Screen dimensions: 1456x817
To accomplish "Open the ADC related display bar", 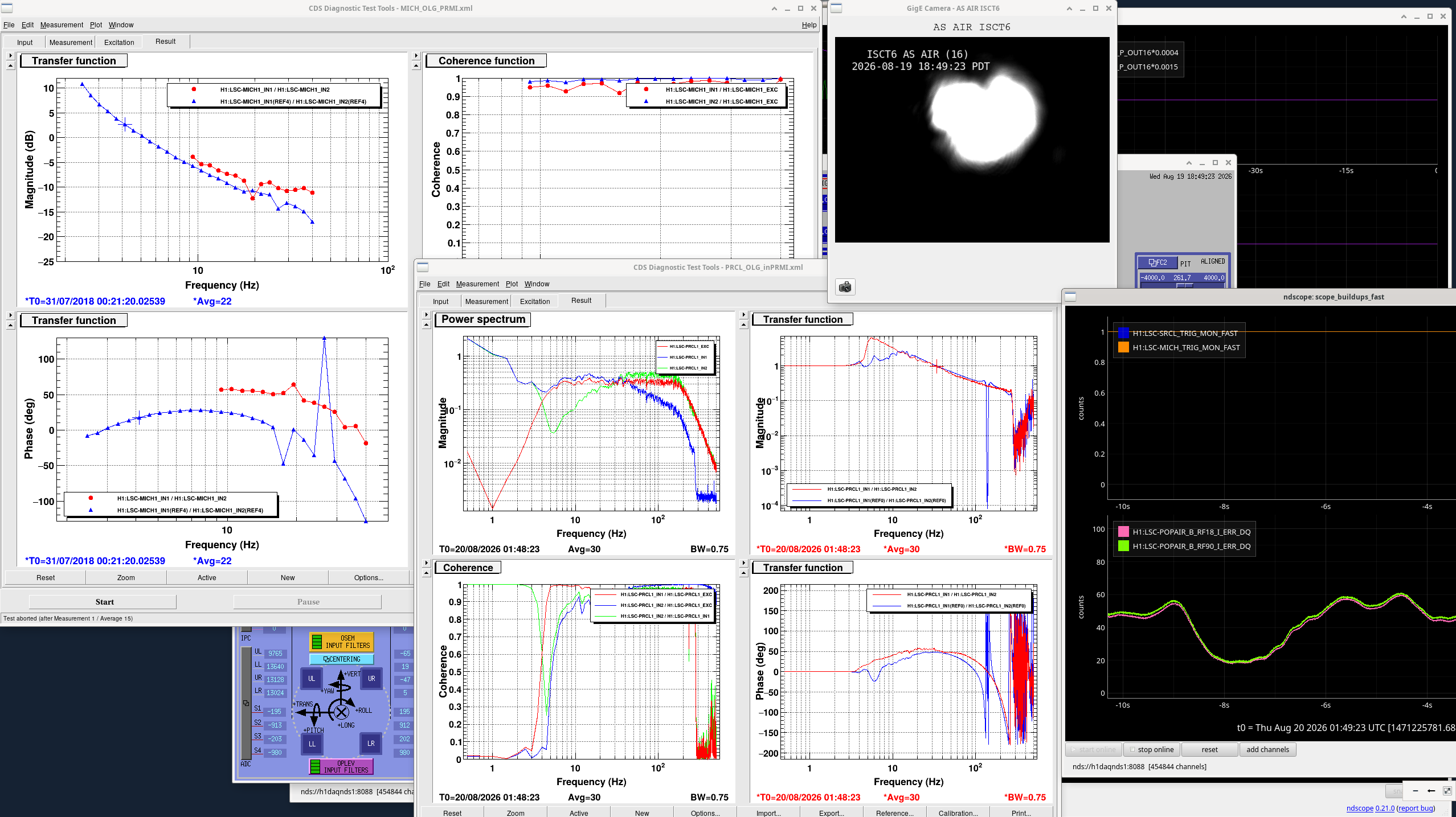I will point(246,703).
